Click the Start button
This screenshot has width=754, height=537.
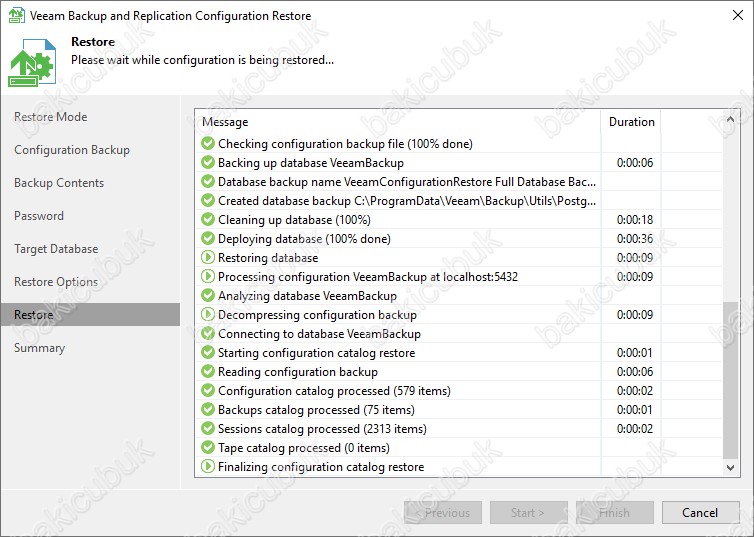click(529, 512)
